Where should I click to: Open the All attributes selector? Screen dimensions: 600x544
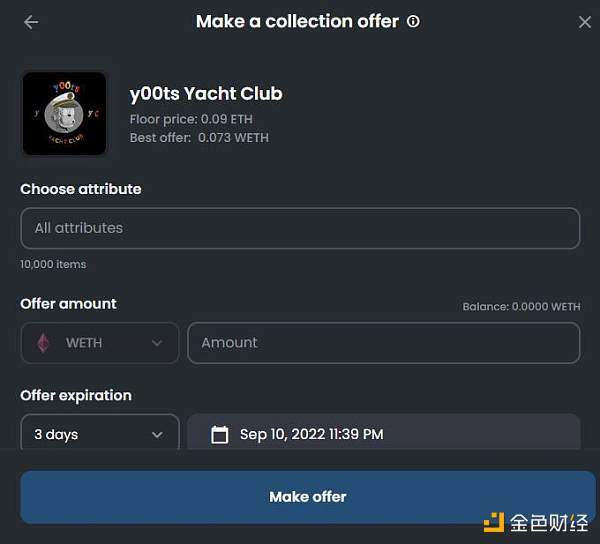click(x=300, y=228)
